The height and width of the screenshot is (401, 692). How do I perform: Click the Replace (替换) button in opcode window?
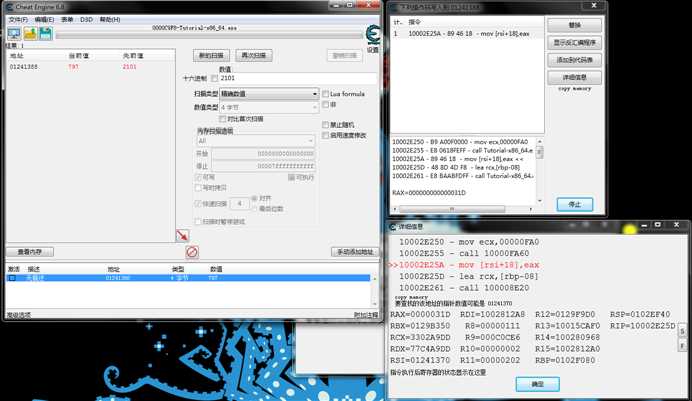pyautogui.click(x=574, y=25)
